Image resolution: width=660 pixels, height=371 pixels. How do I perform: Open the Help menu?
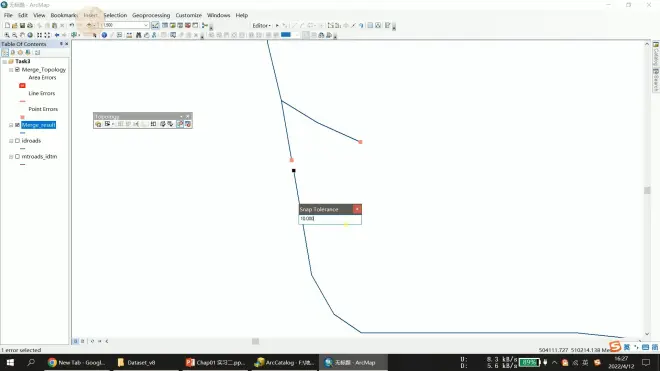(242, 15)
